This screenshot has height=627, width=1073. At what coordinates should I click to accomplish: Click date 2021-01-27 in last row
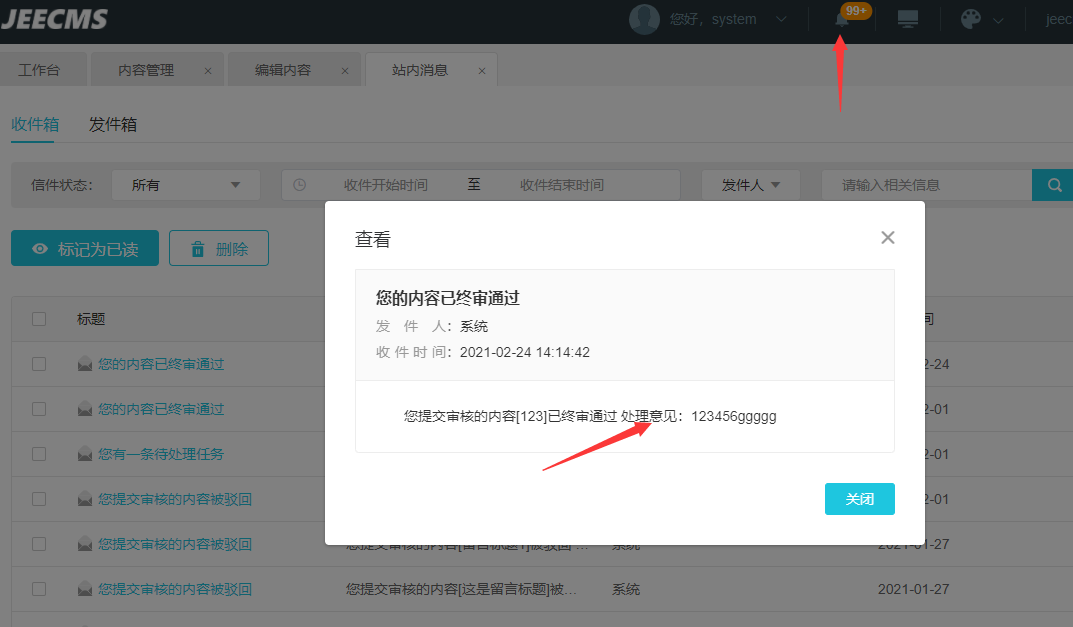pyautogui.click(x=914, y=589)
